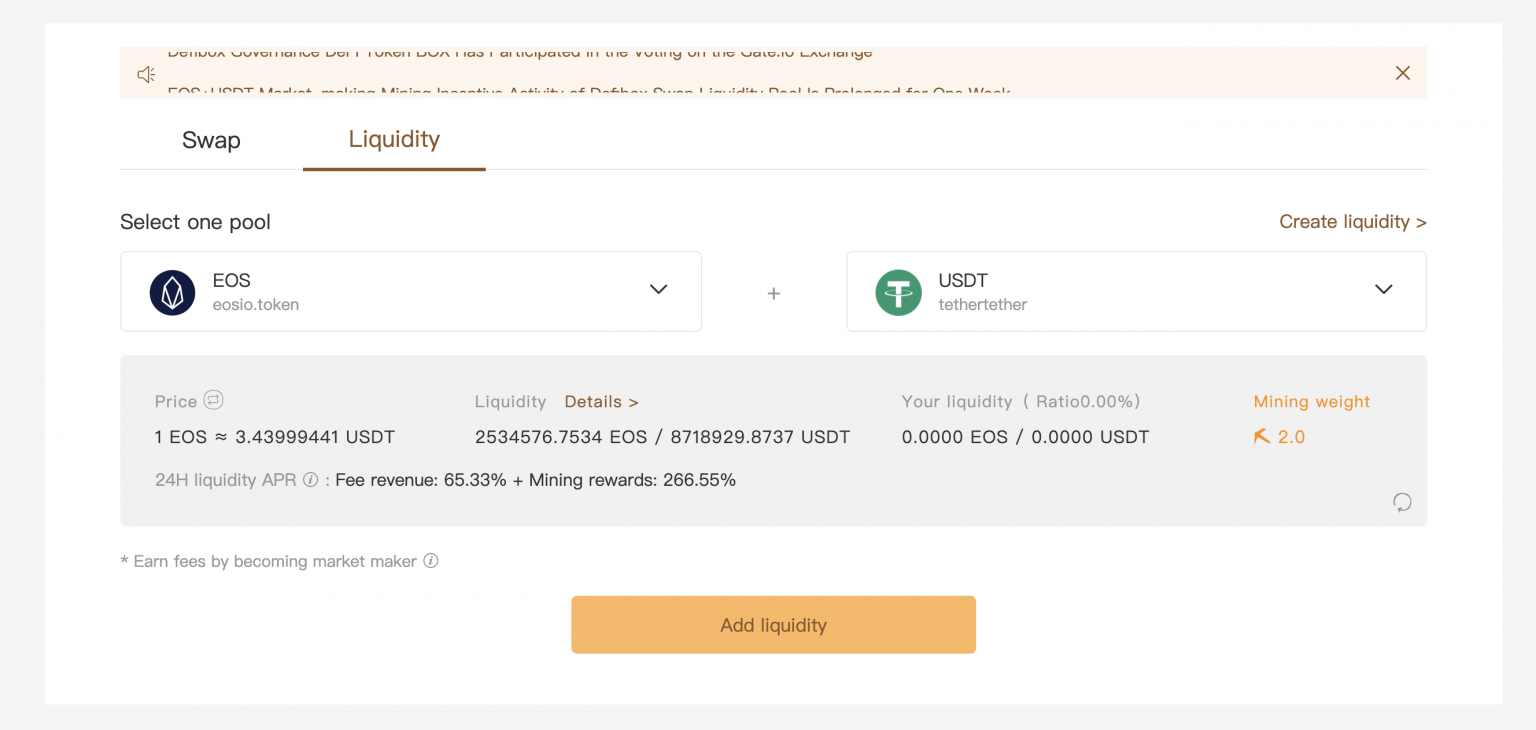This screenshot has width=1536, height=730.
Task: Dismiss the announcement banner with X
Action: [x=1402, y=73]
